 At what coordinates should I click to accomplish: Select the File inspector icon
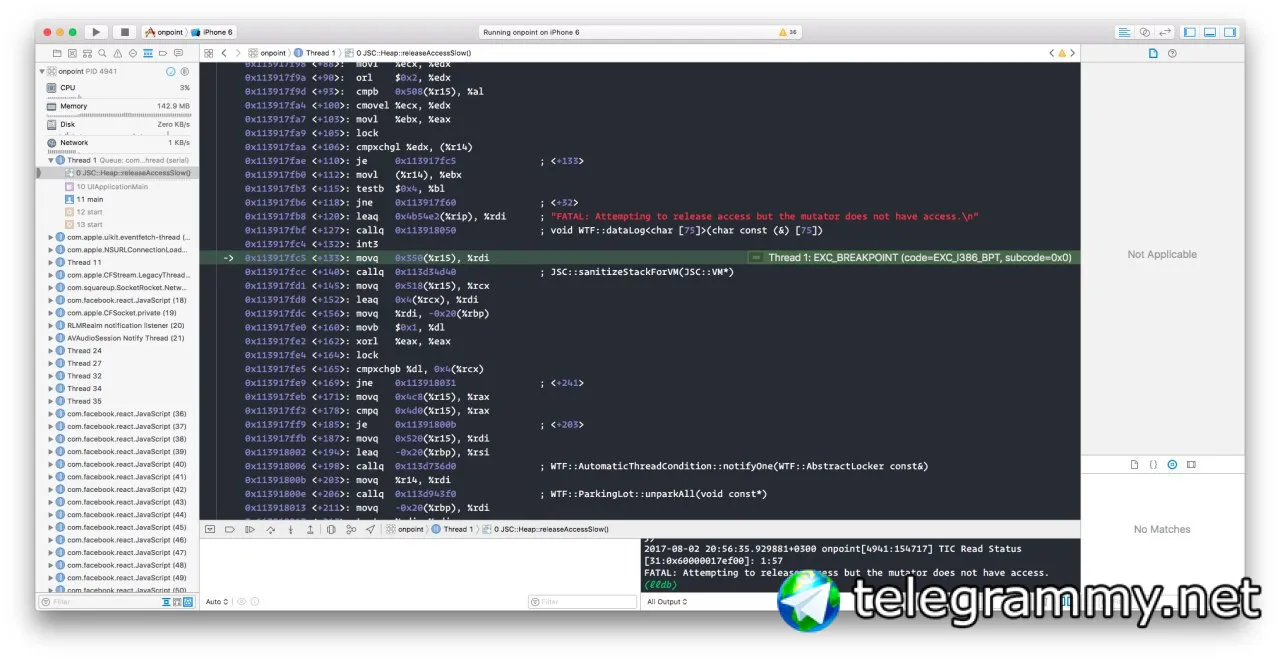coord(1153,53)
